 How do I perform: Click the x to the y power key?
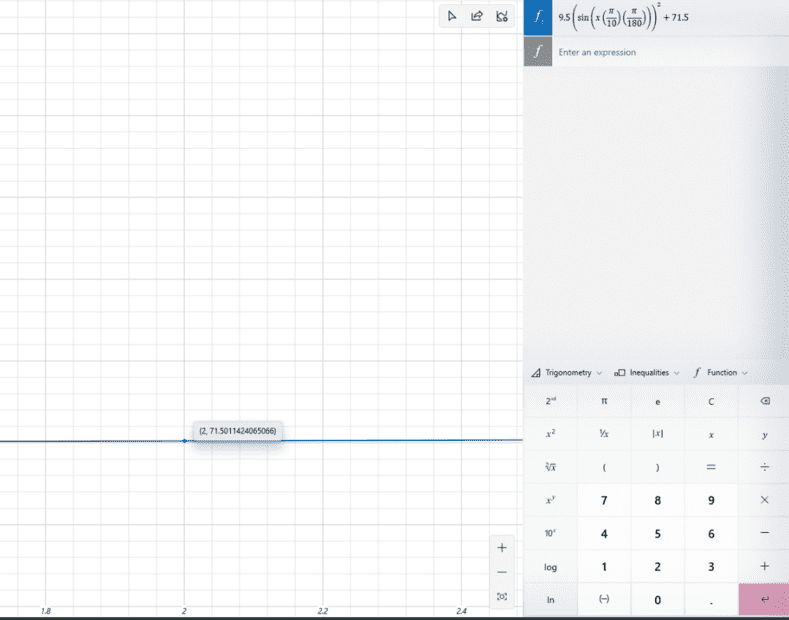click(550, 500)
